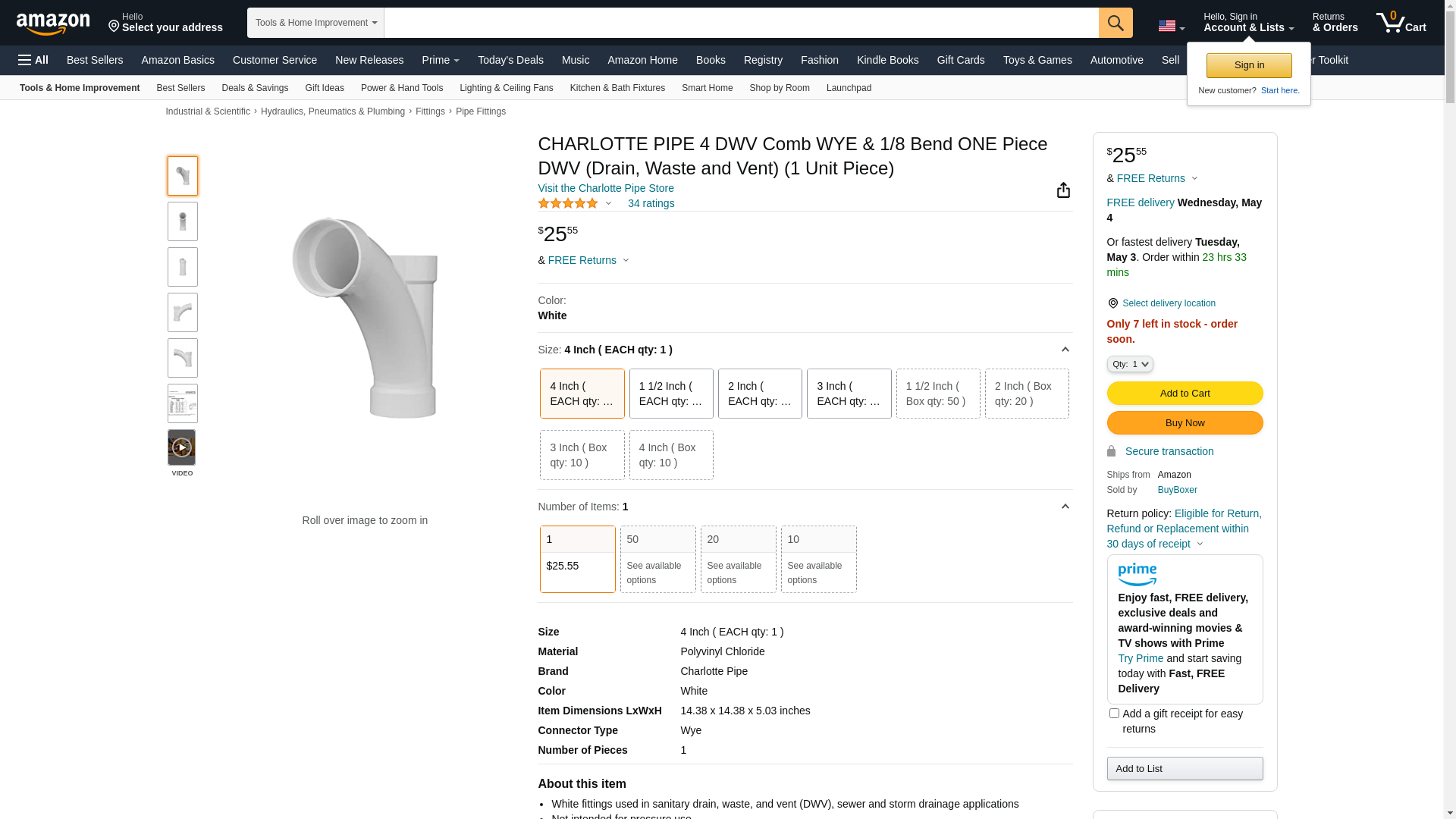Select the 2 Inch EACH size option
This screenshot has height=819, width=1456.
coord(760,394)
